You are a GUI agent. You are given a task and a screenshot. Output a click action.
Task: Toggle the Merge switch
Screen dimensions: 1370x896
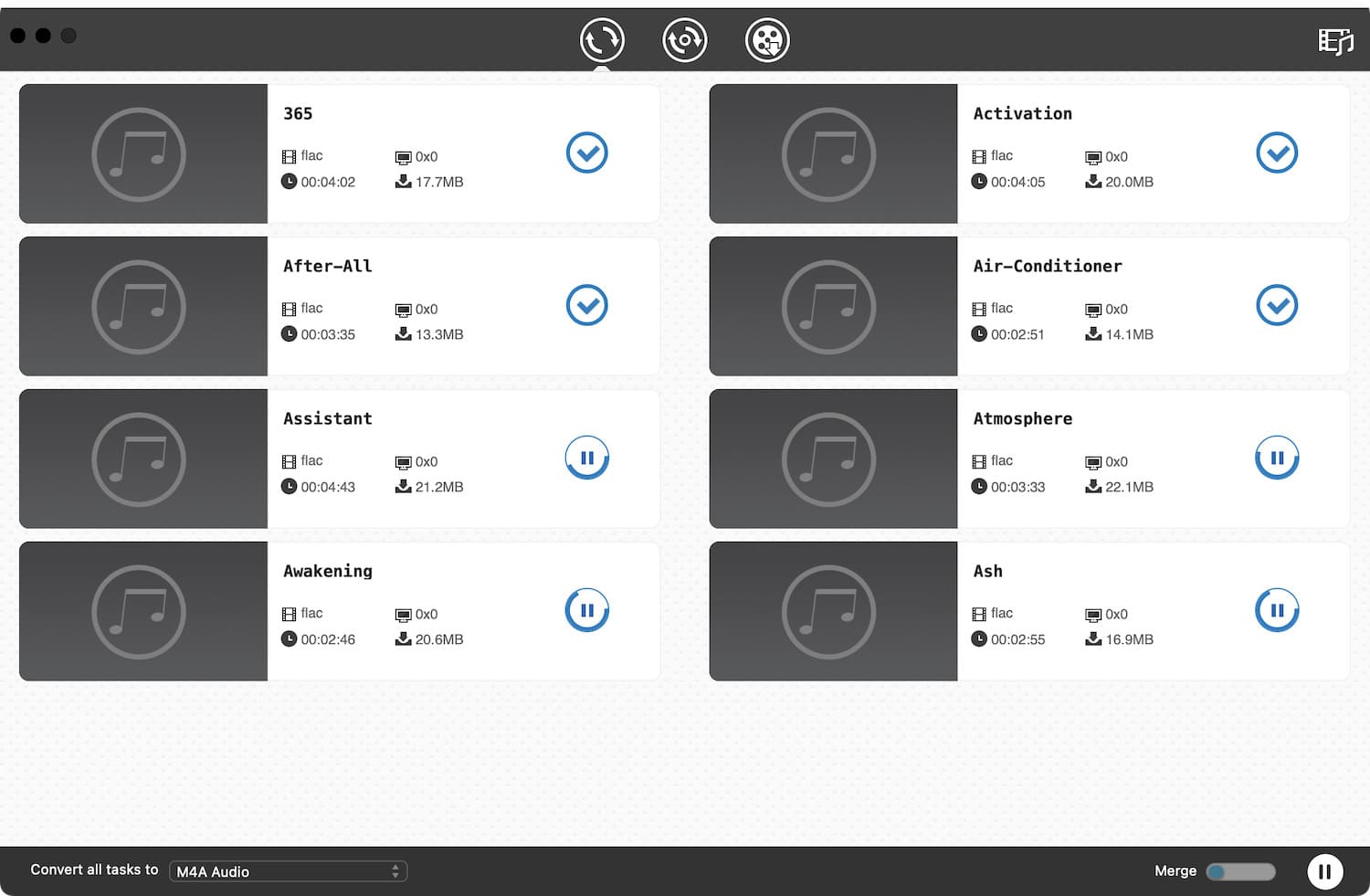[1240, 871]
